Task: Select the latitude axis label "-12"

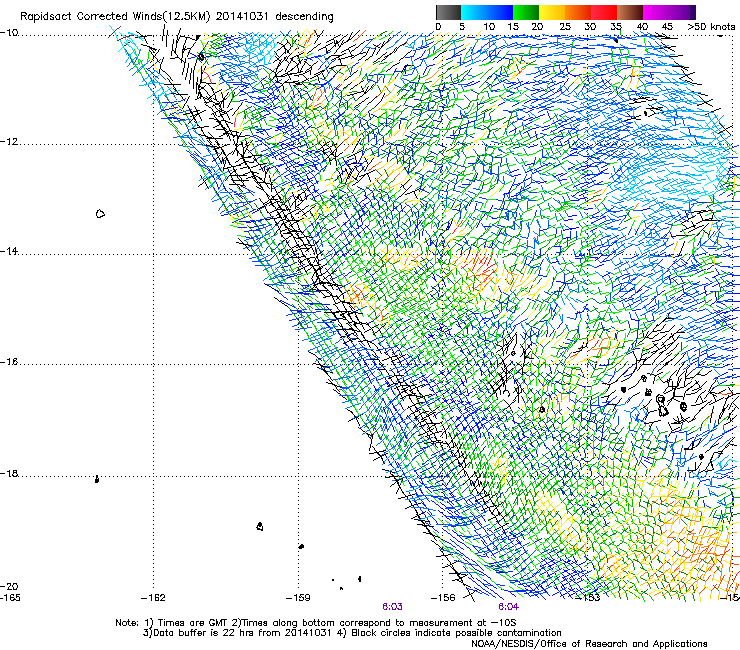Action: pos(9,142)
